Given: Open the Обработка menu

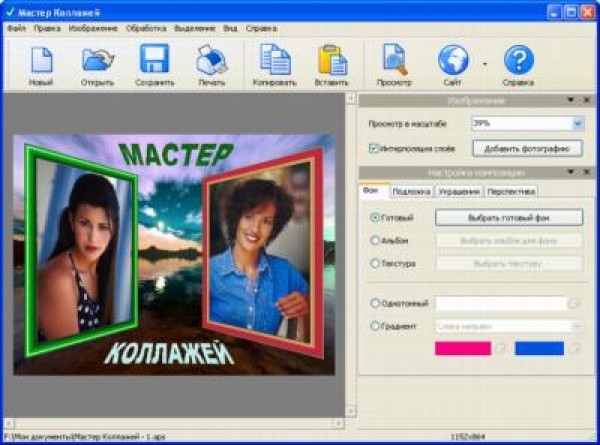Looking at the screenshot, I should (146, 28).
